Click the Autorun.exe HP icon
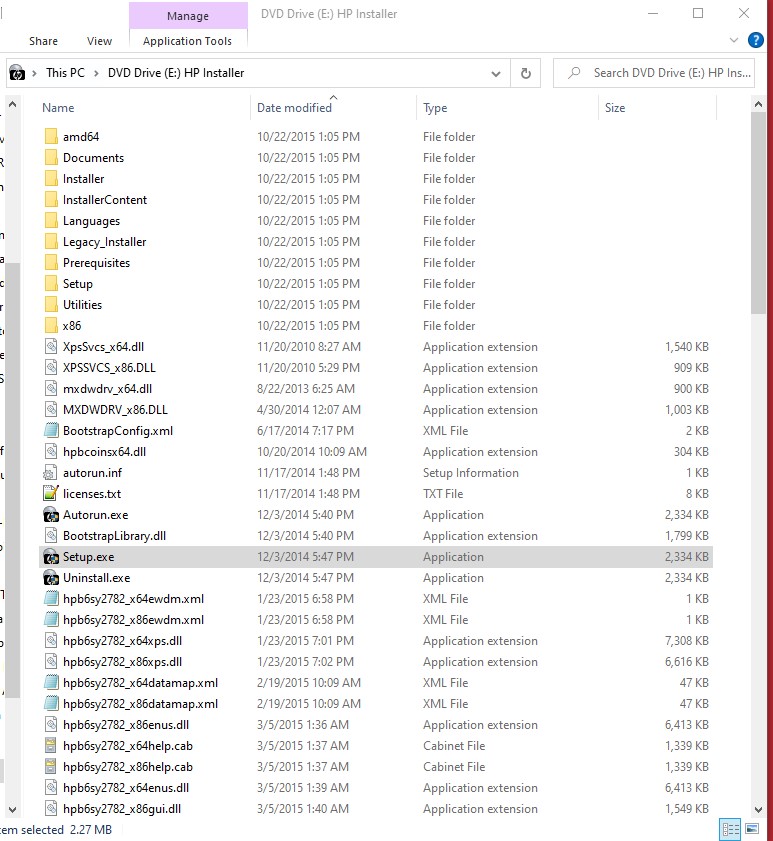The width and height of the screenshot is (773, 841). pyautogui.click(x=51, y=514)
